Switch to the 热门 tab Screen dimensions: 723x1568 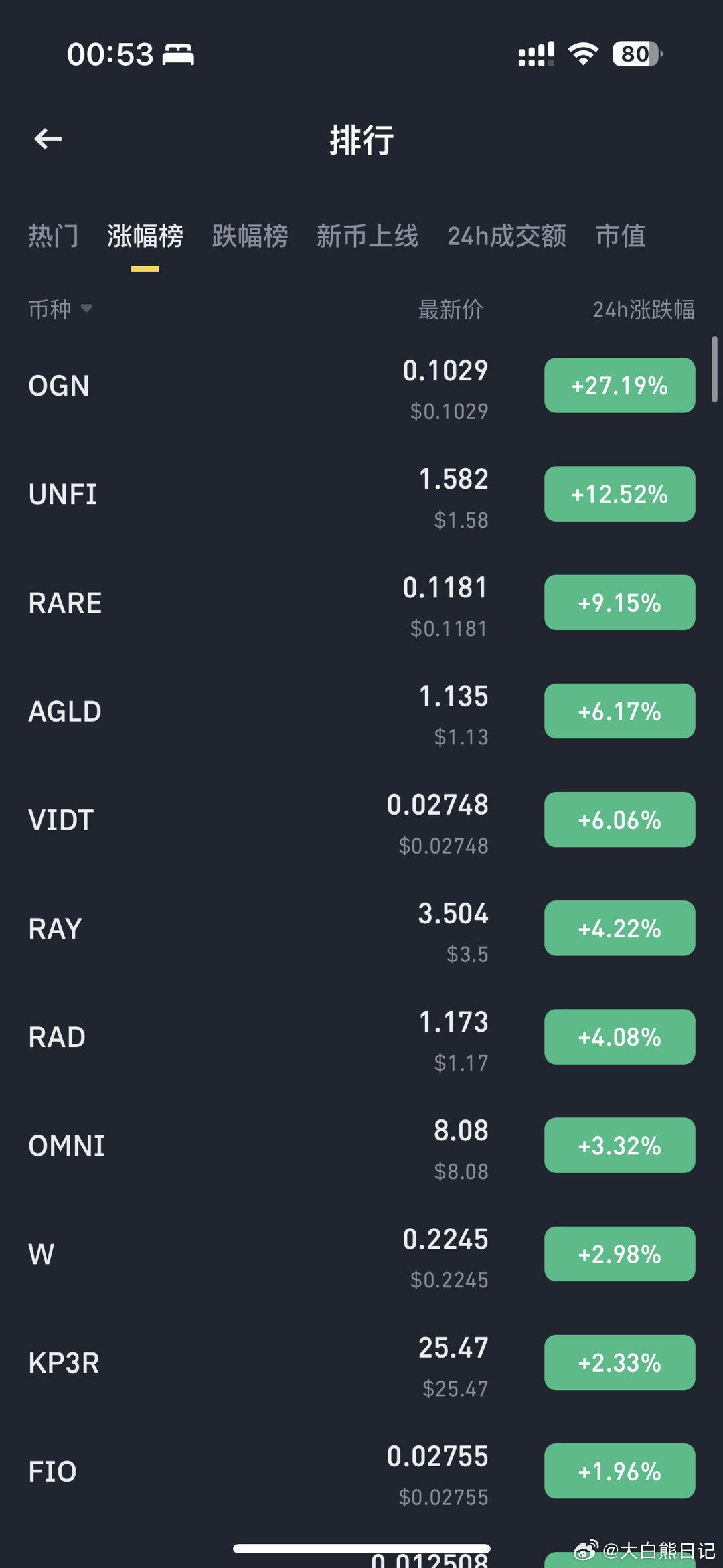click(54, 236)
